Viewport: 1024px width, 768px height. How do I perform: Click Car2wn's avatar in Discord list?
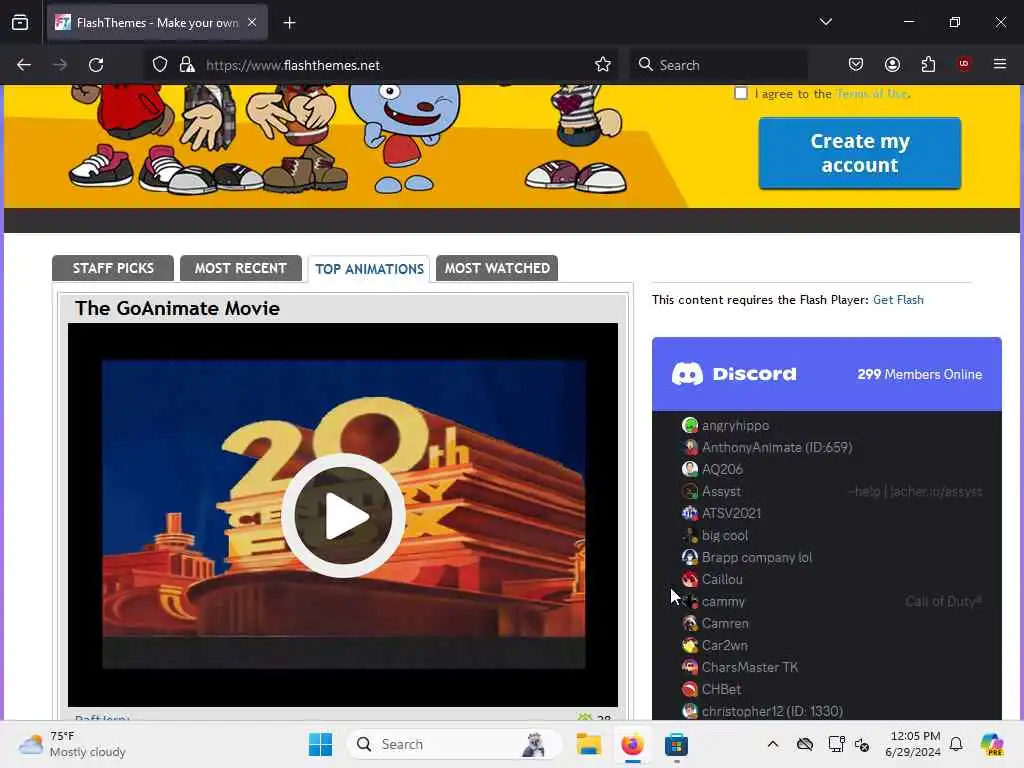pos(690,645)
